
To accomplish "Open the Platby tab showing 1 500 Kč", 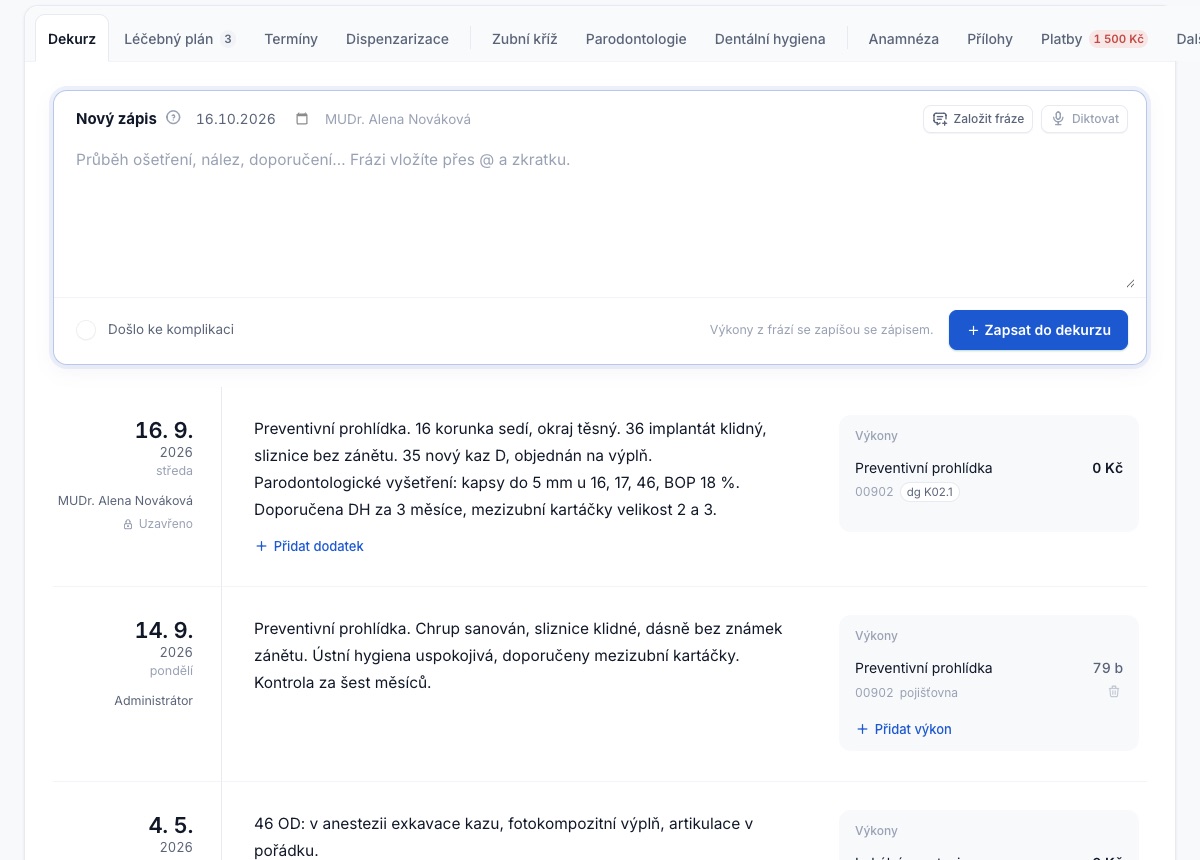I will (1094, 39).
